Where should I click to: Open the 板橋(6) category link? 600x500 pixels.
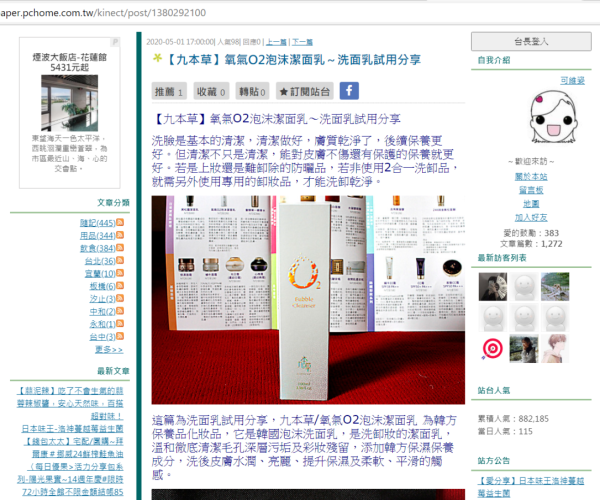(102, 286)
